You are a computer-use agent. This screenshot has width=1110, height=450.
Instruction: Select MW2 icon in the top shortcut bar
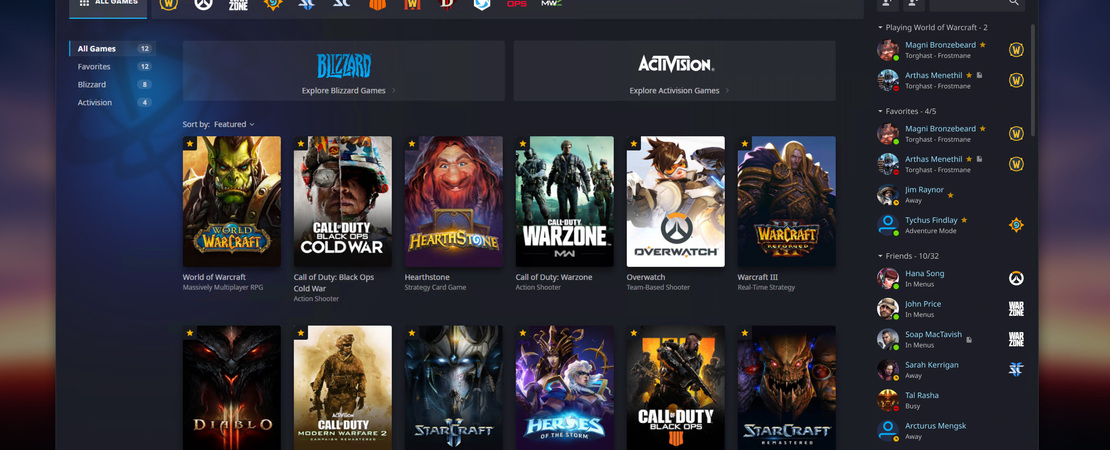551,4
